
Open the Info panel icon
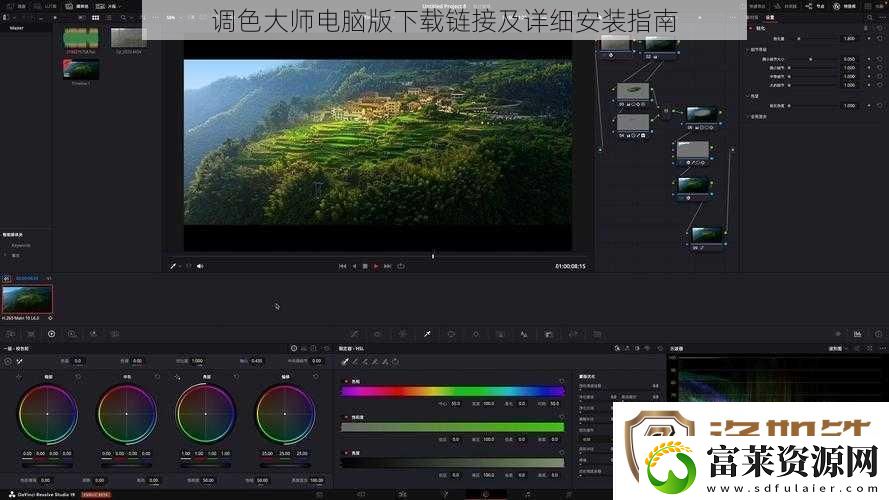click(878, 334)
